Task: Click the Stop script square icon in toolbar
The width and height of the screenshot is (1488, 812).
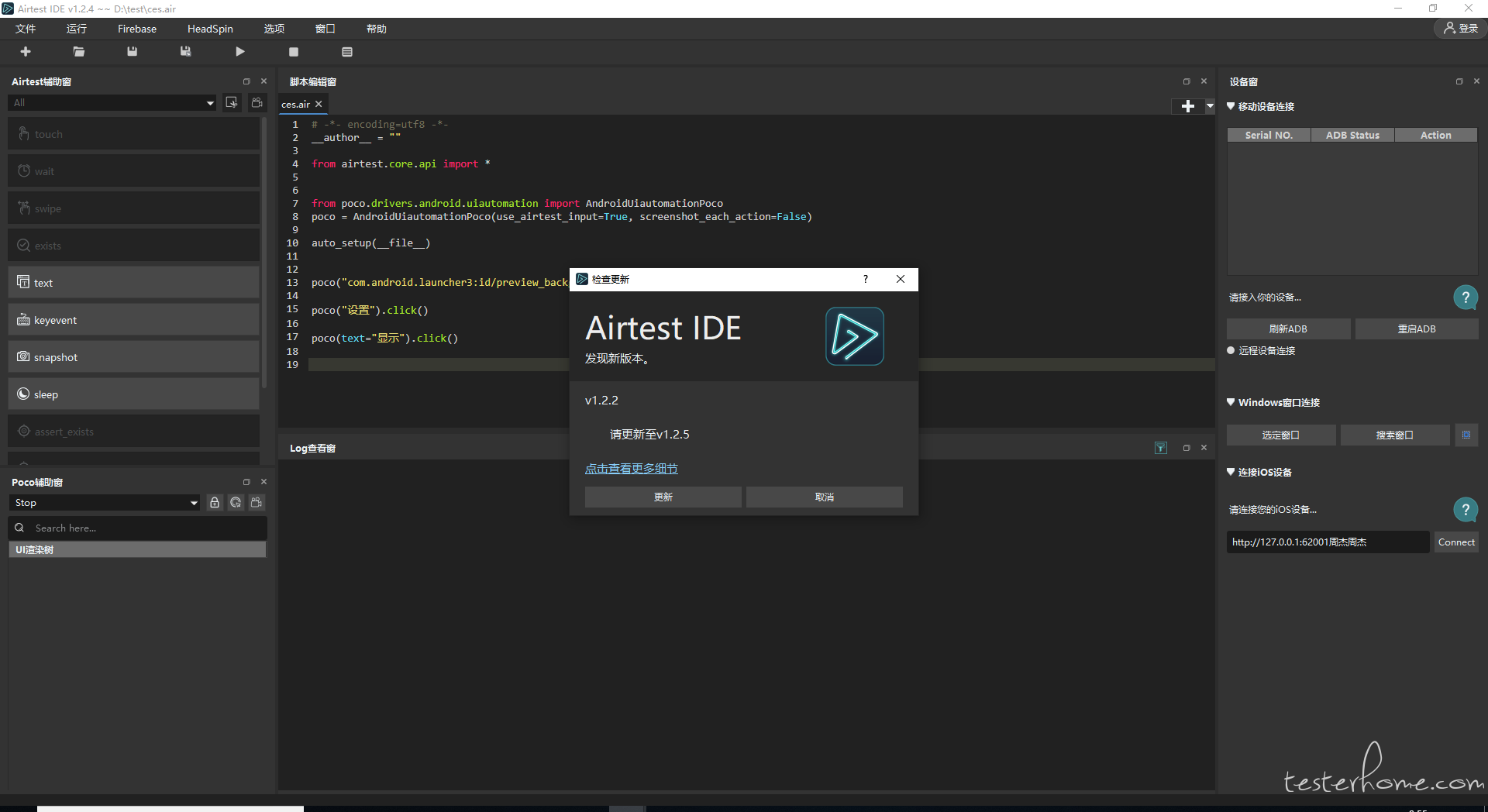Action: pos(294,52)
